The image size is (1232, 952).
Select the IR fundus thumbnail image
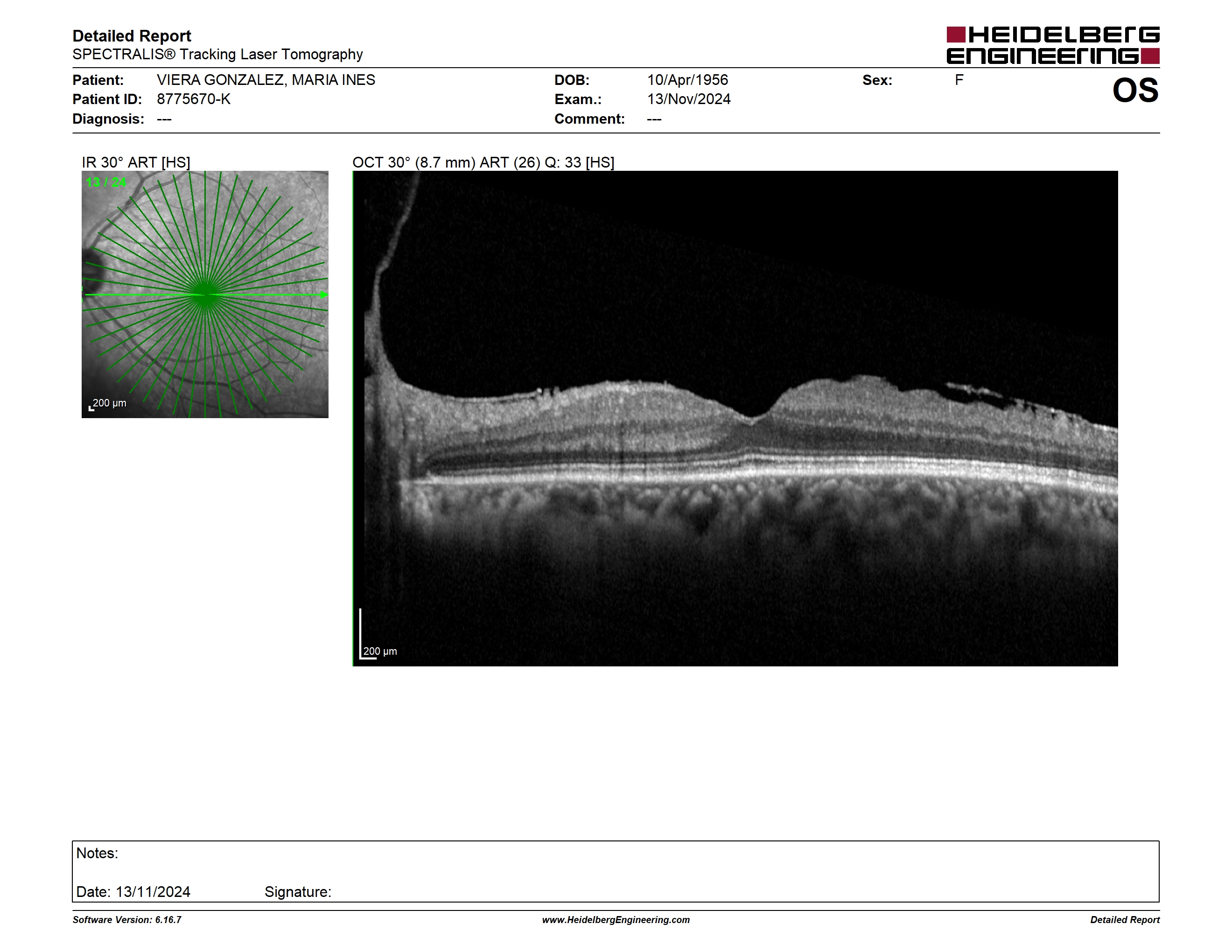(205, 294)
